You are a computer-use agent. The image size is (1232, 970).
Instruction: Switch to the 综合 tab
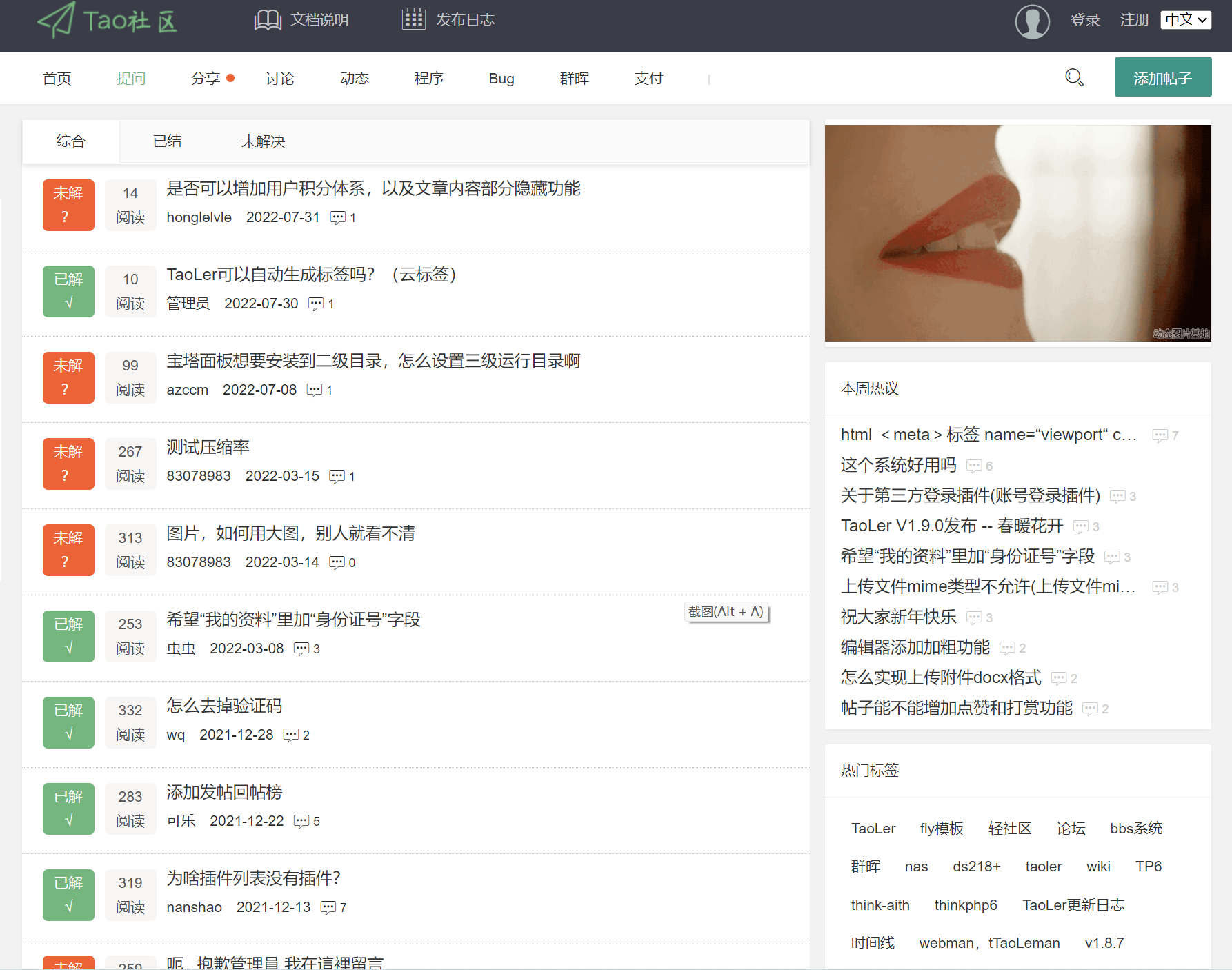click(x=70, y=141)
